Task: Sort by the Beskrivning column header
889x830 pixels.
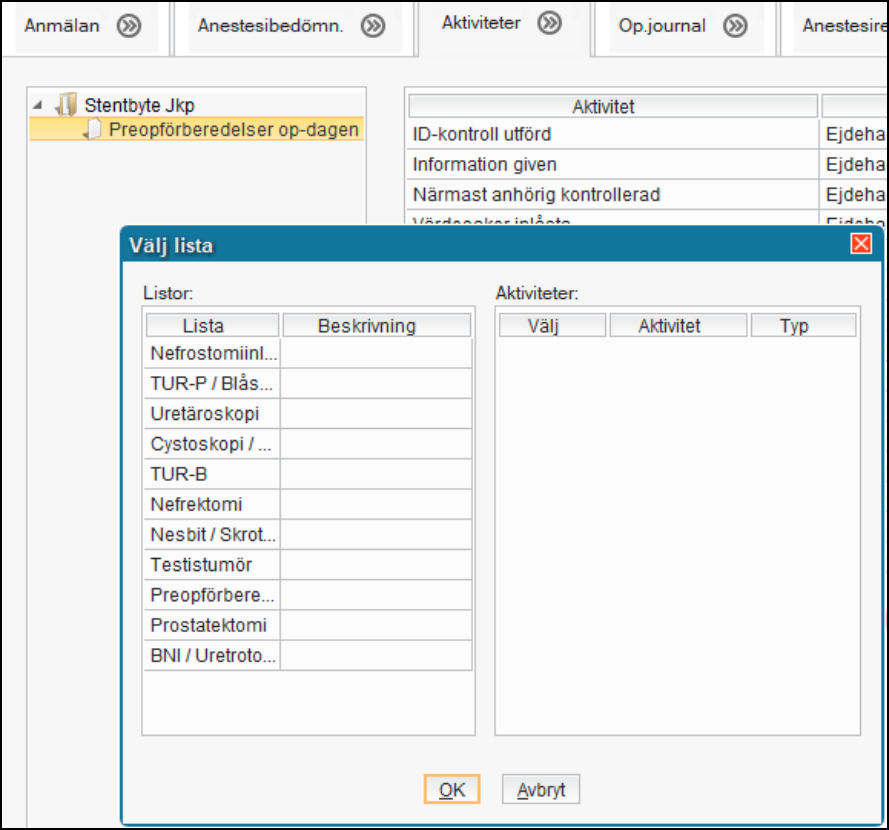Action: (x=366, y=326)
